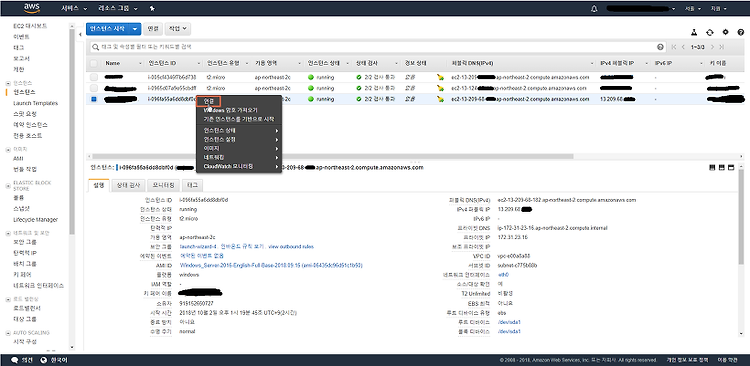
Task: Open the Windows_Server-2016 AMI ID link
Action: point(271,265)
